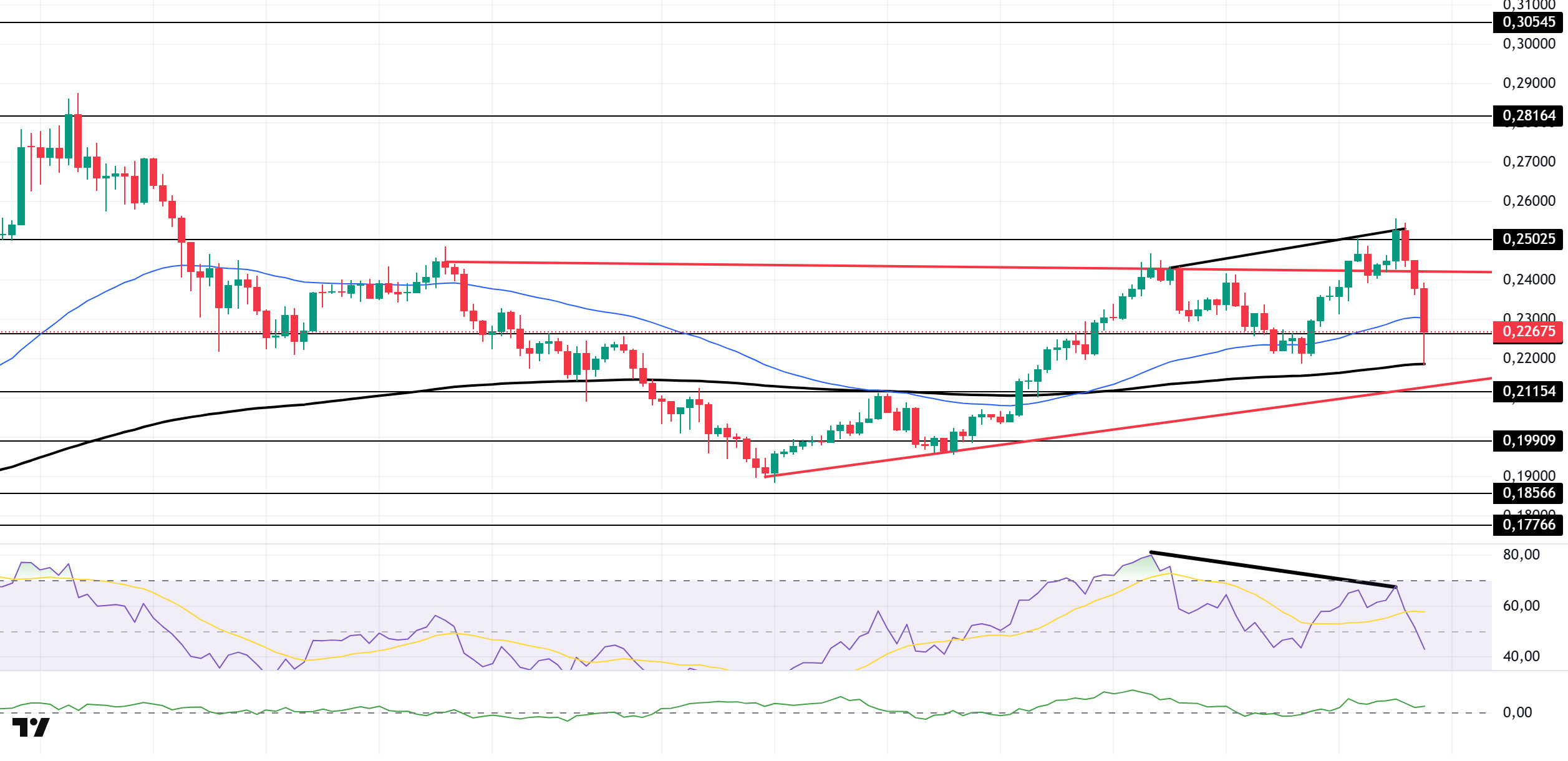Select the black RSI divergence trendline
The height and width of the screenshot is (761, 1568).
click(1272, 570)
